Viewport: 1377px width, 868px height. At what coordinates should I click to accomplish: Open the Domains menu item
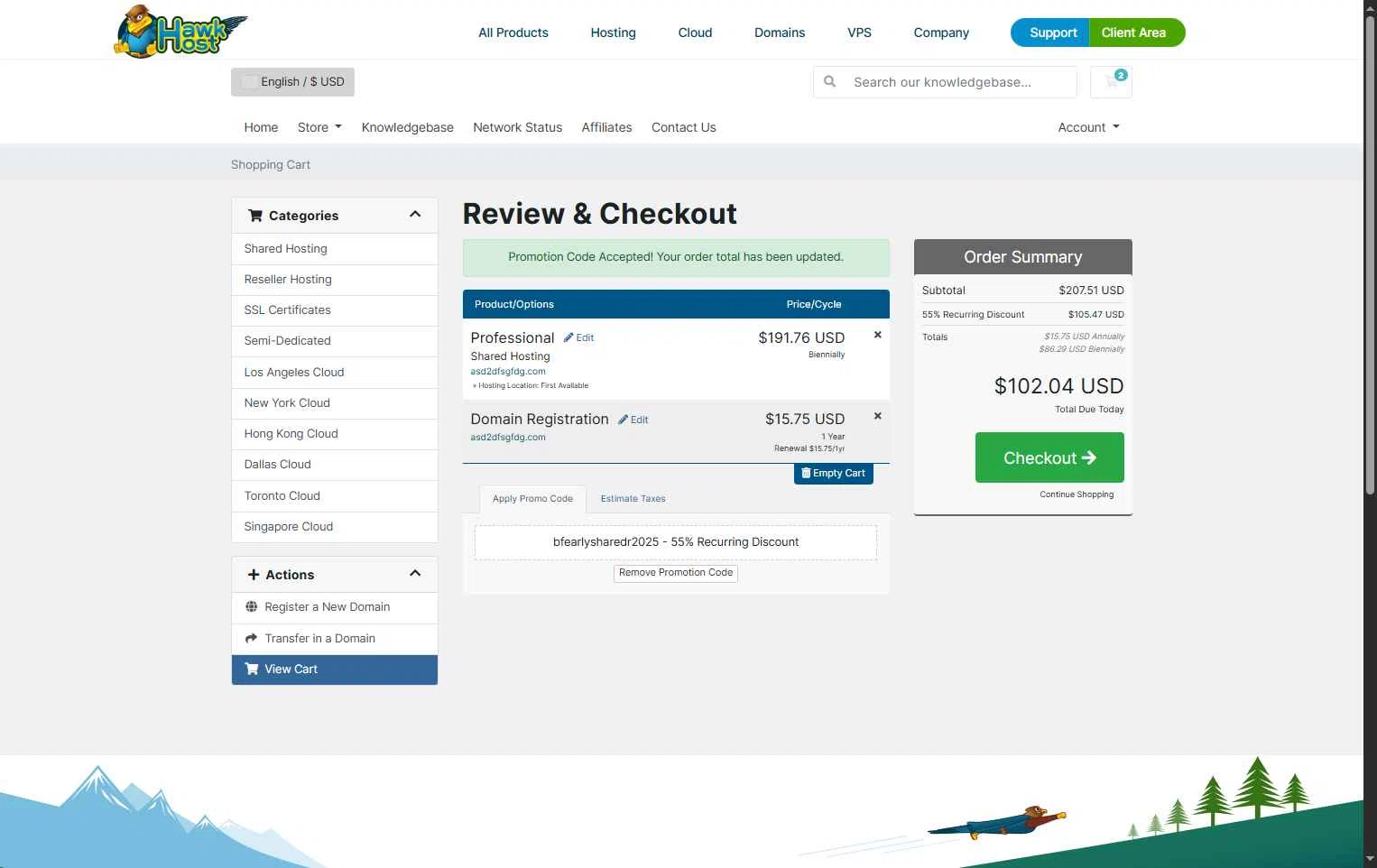780,32
